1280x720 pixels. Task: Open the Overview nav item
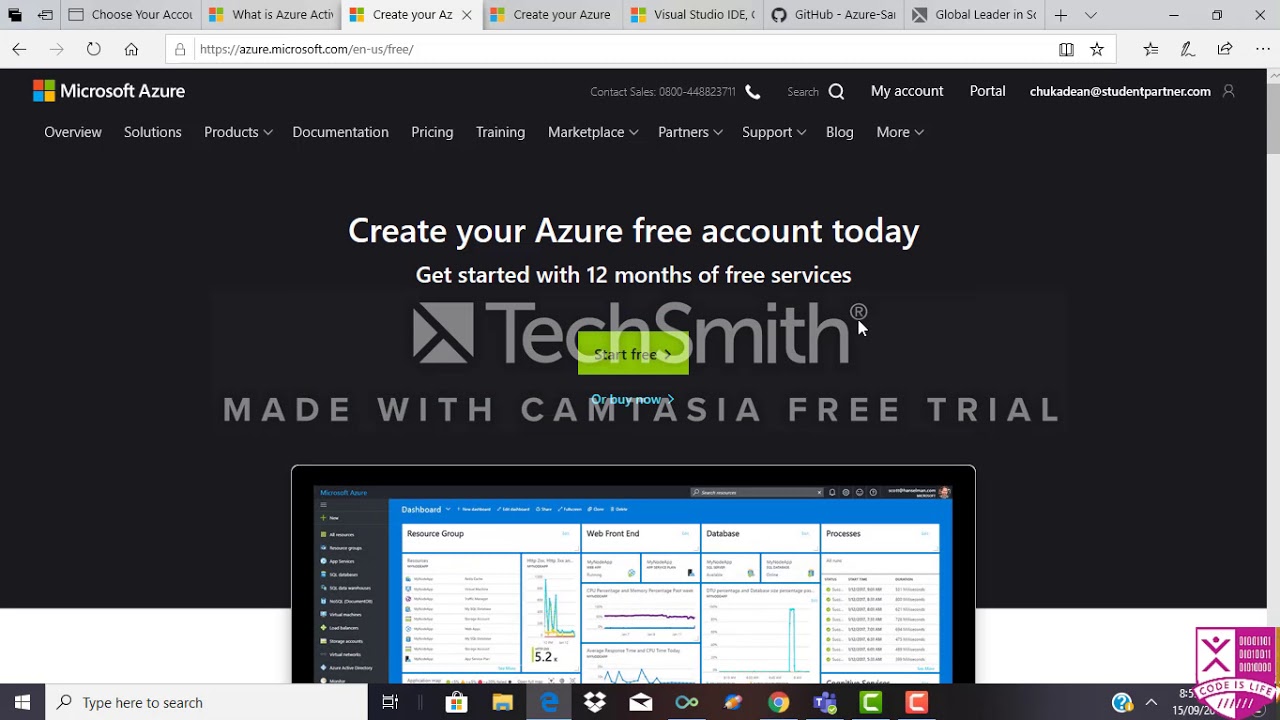point(73,132)
